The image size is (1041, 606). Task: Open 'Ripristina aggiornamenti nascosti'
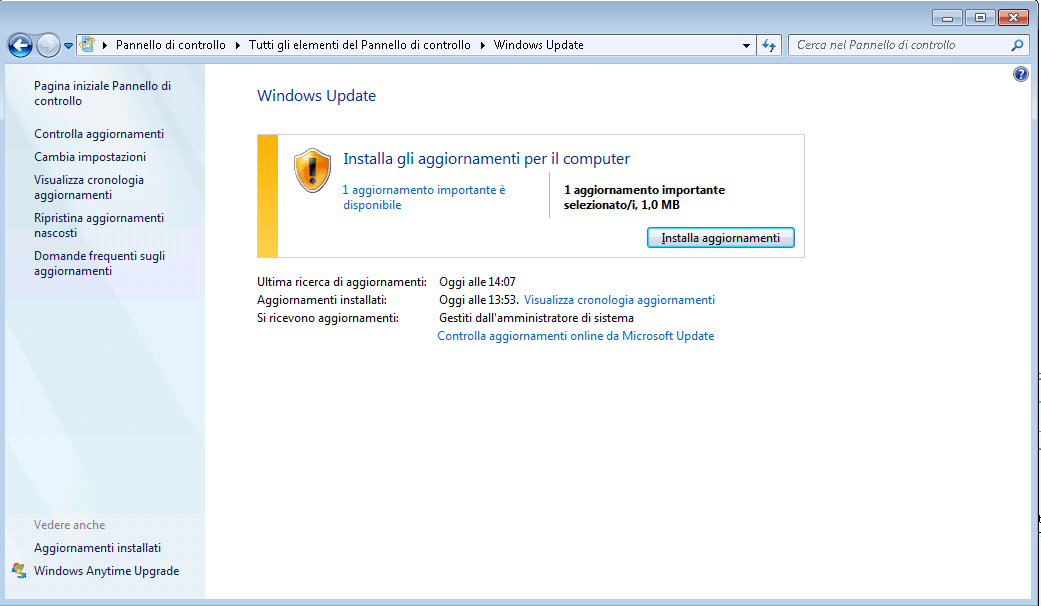click(99, 225)
